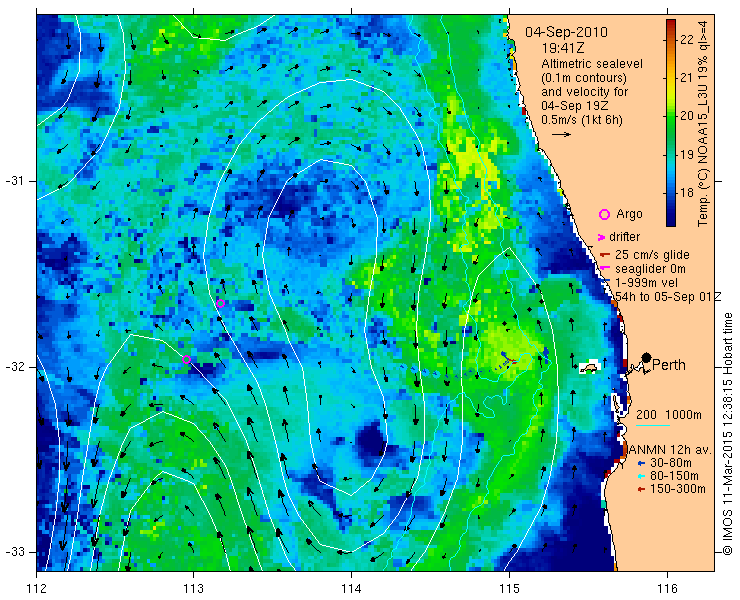Click the temperature colorbar scale
Screen dimensions: 740x600
click(671, 123)
